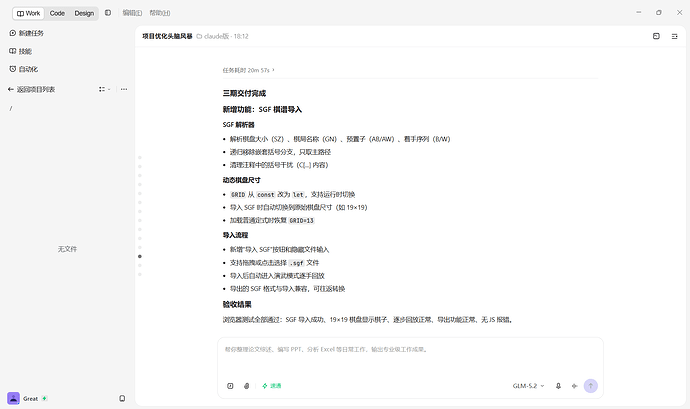This screenshot has height=409, width=690.
Task: Send the message with arrow button
Action: coord(591,386)
